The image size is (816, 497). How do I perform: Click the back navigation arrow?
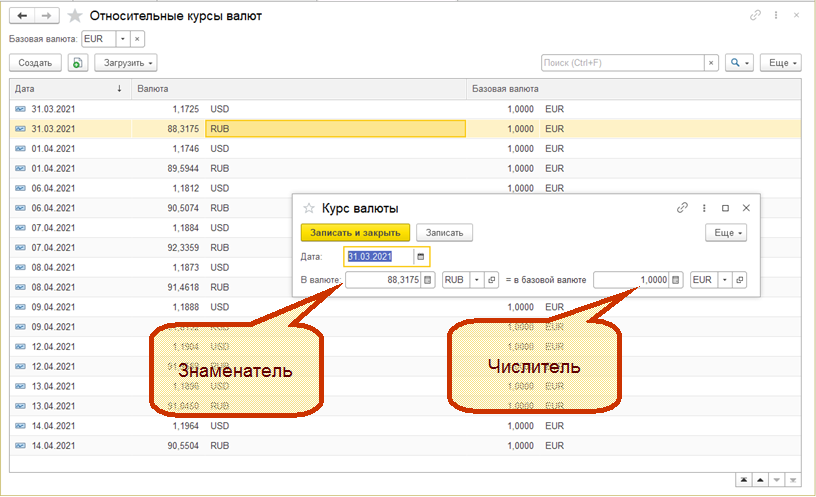22,16
